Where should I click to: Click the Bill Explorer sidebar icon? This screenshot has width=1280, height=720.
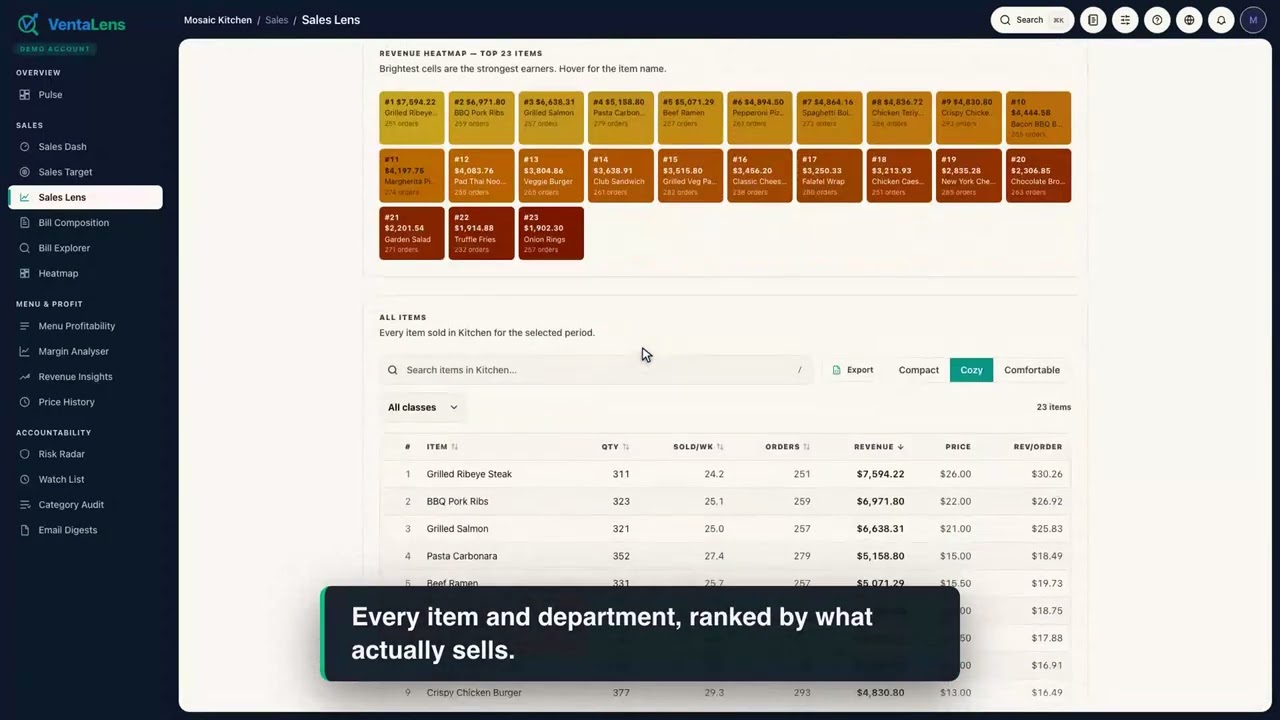click(x=25, y=248)
